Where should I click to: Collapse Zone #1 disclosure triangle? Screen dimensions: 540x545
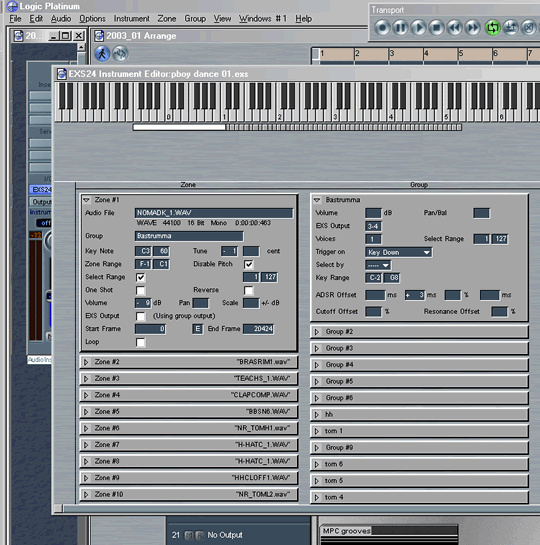86,200
